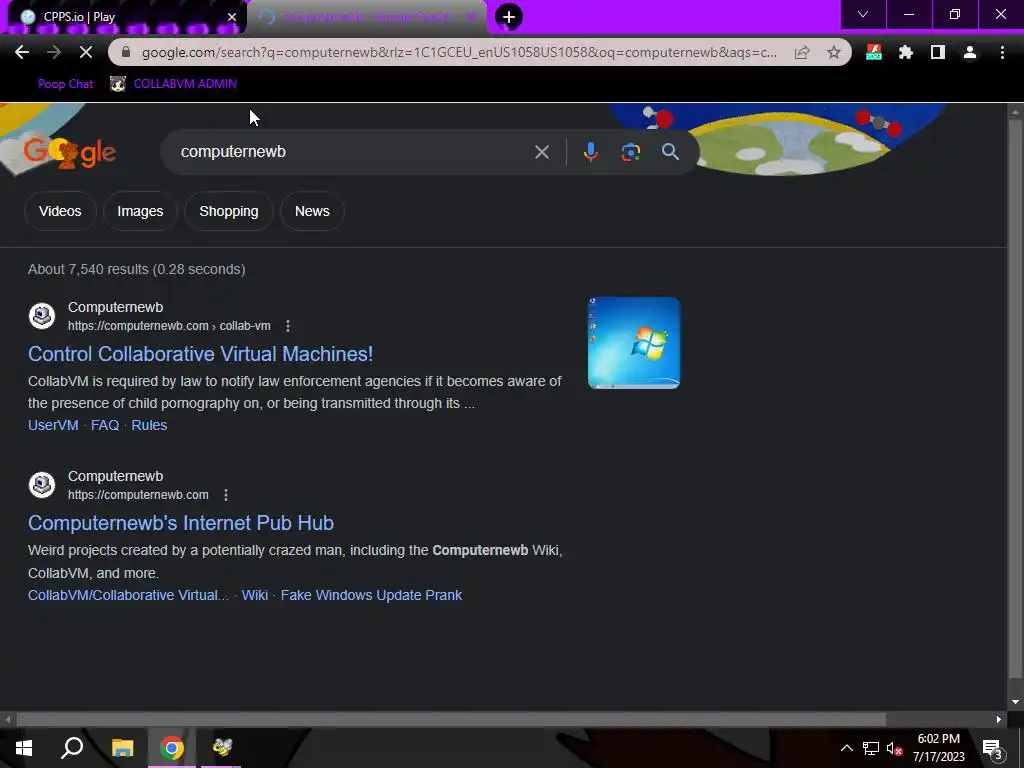Click the first result's Computernewb favicon

42,316
